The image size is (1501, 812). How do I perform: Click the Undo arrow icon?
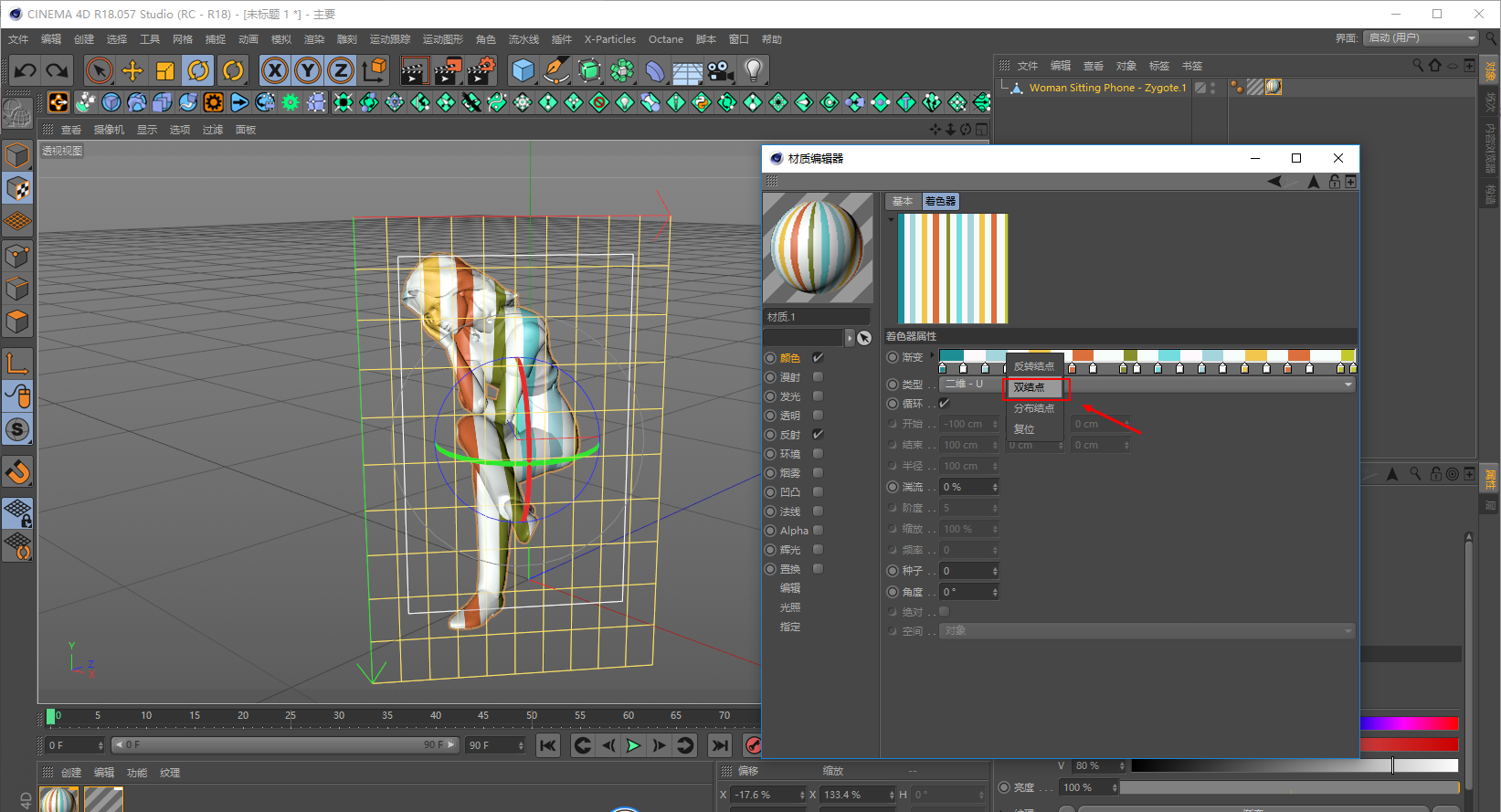25,70
